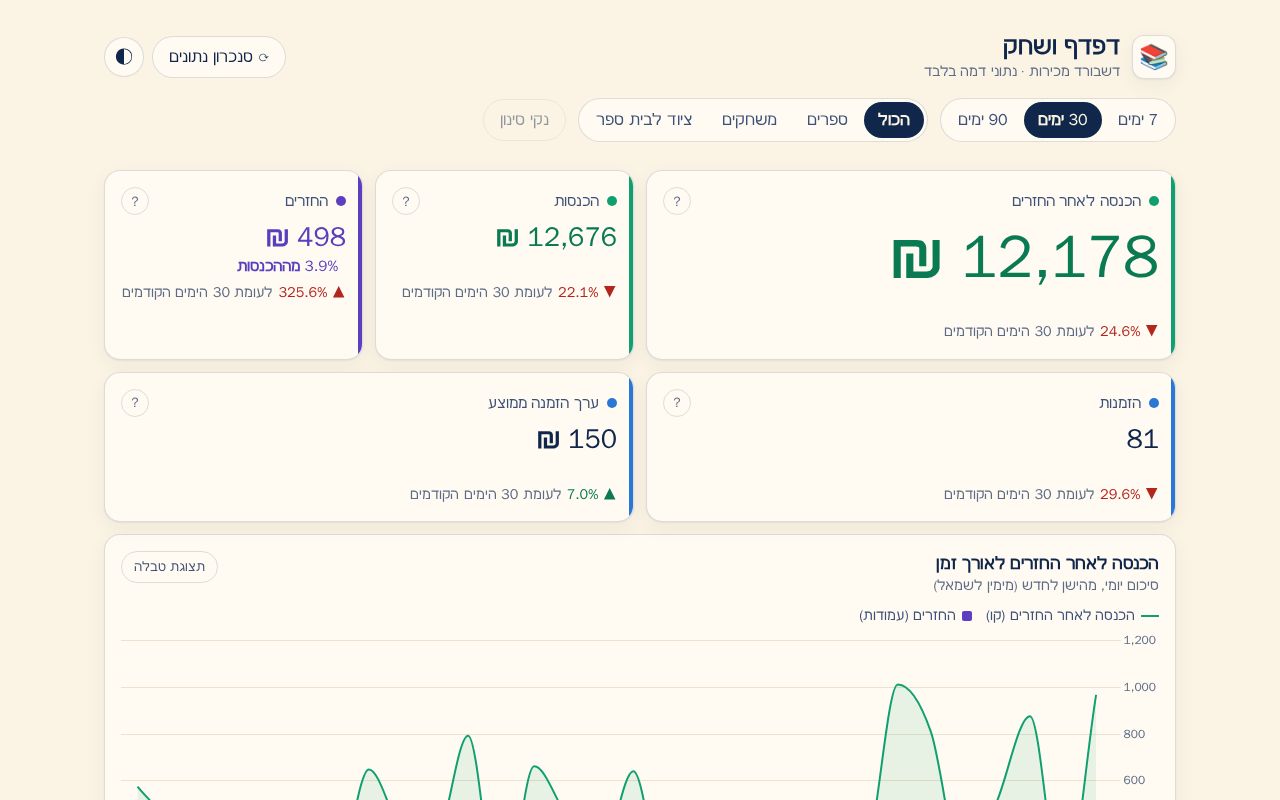Screen dimensions: 1280x800
Task: Select the 90 ימים range
Action: click(983, 120)
